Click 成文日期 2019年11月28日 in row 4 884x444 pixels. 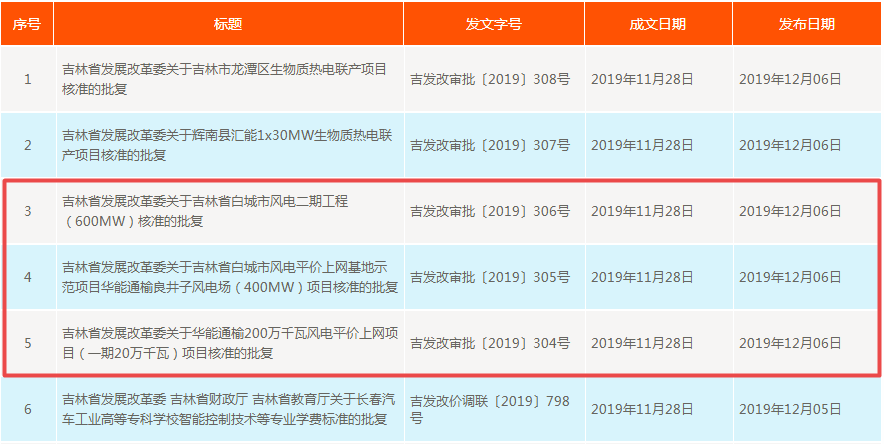pyautogui.click(x=642, y=277)
